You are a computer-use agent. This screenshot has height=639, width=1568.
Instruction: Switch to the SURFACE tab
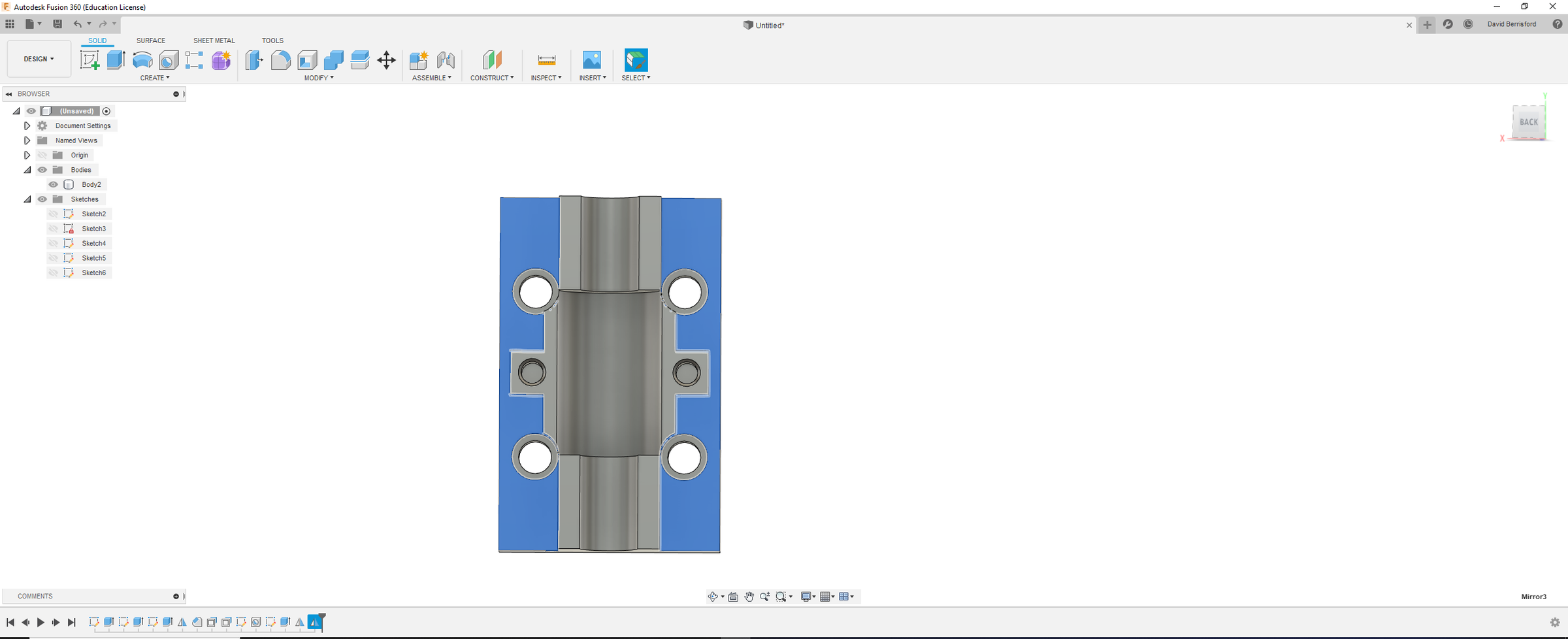tap(151, 41)
